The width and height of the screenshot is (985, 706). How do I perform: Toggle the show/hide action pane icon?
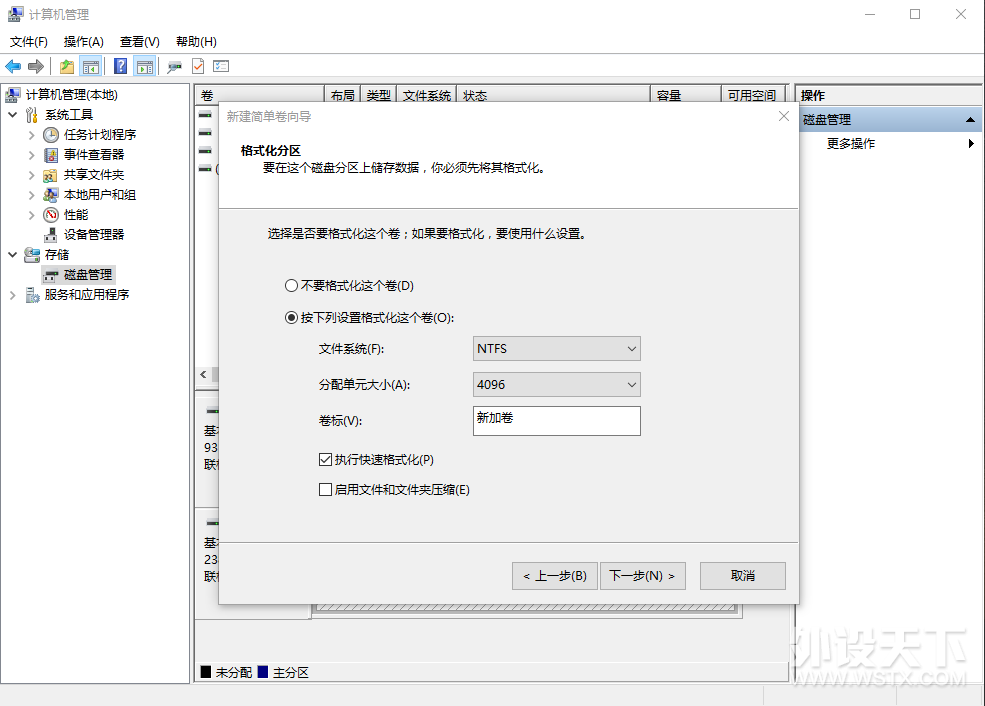(144, 66)
